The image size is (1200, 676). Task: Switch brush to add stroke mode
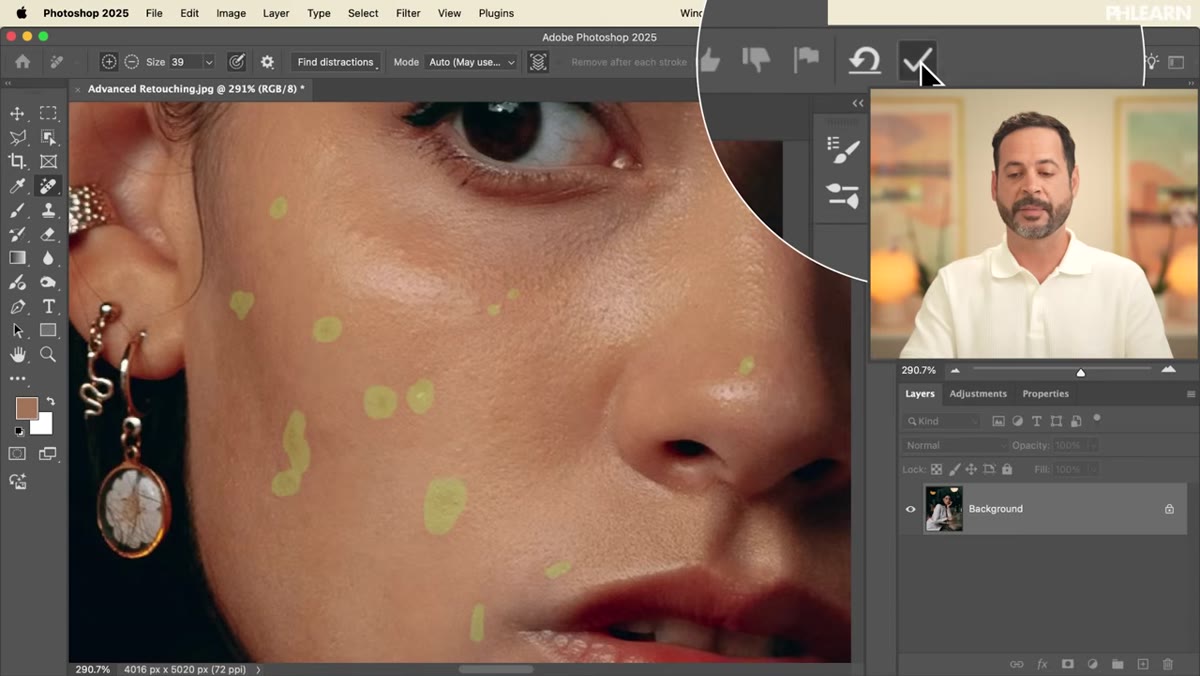(x=109, y=62)
